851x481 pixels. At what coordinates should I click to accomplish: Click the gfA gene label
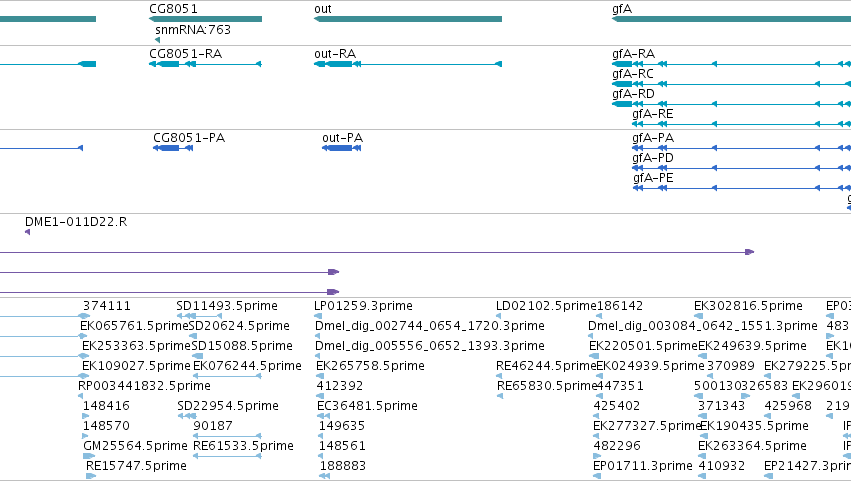pyautogui.click(x=621, y=9)
